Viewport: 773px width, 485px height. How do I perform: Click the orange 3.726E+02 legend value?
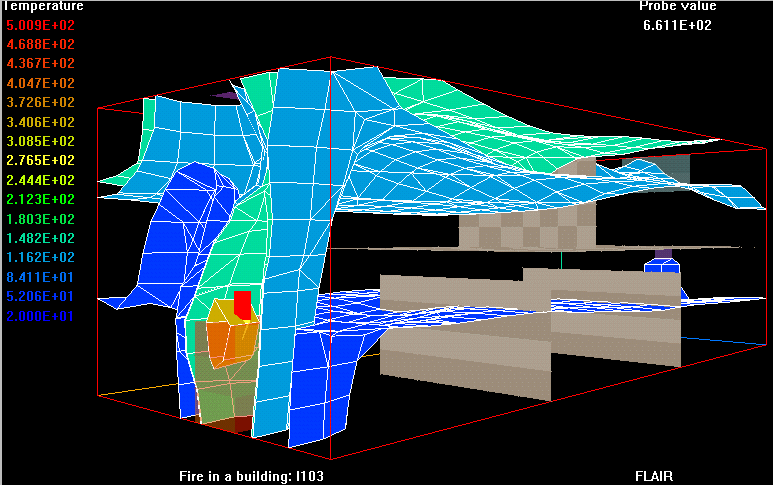[x=40, y=103]
